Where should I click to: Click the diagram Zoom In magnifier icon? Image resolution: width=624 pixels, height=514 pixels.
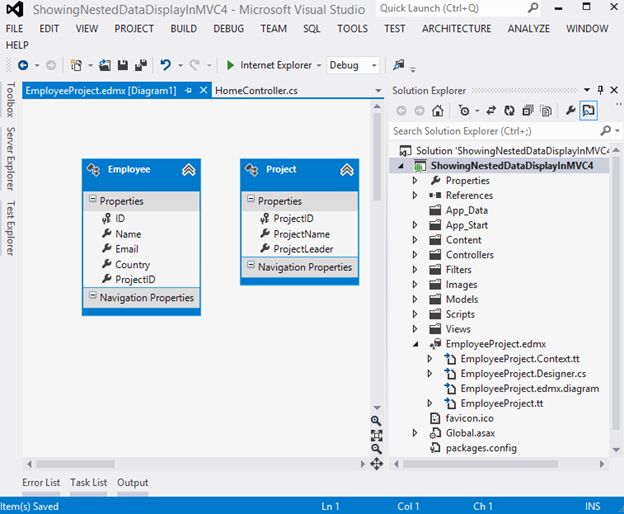click(x=376, y=421)
